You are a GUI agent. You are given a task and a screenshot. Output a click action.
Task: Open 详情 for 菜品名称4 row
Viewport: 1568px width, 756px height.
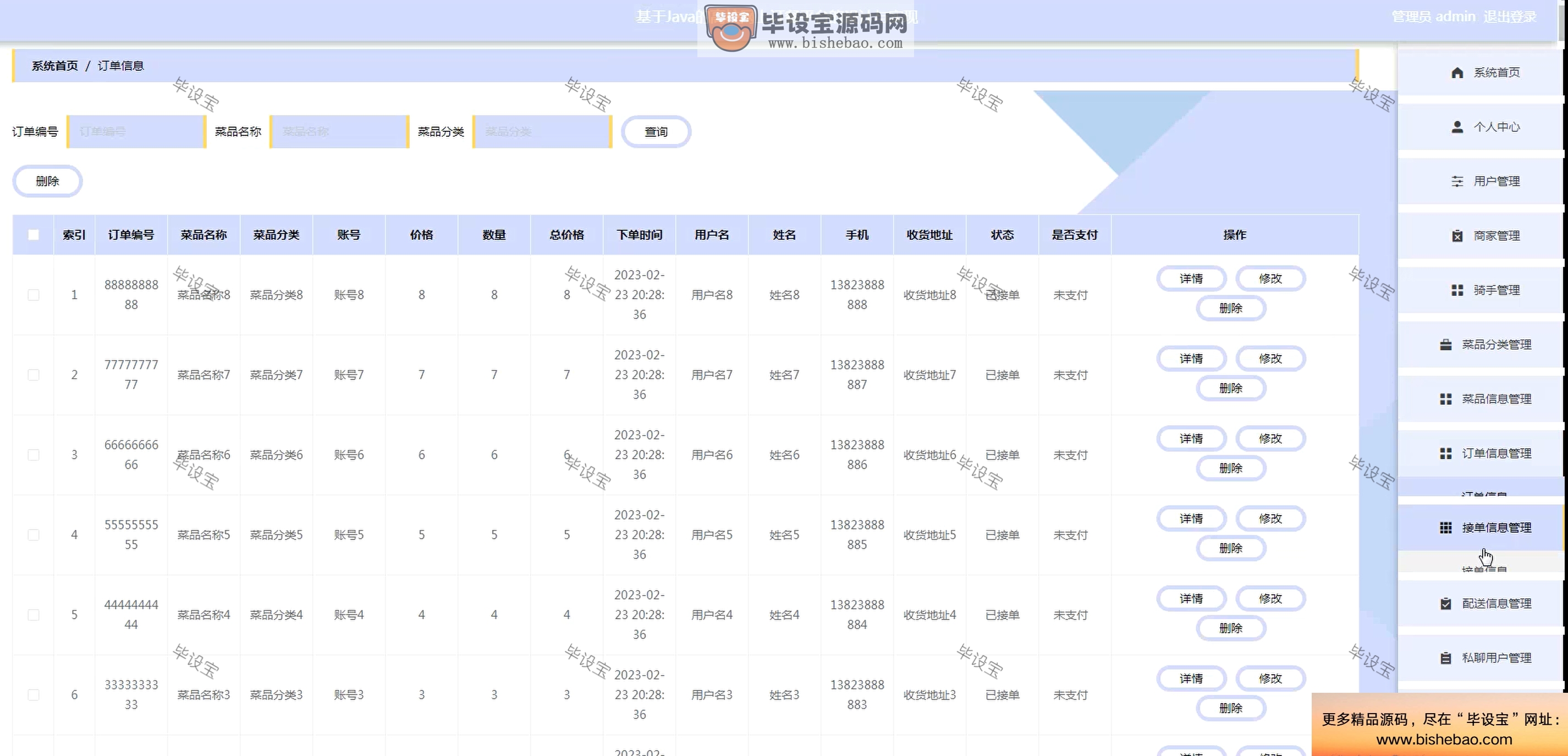[x=1191, y=599]
